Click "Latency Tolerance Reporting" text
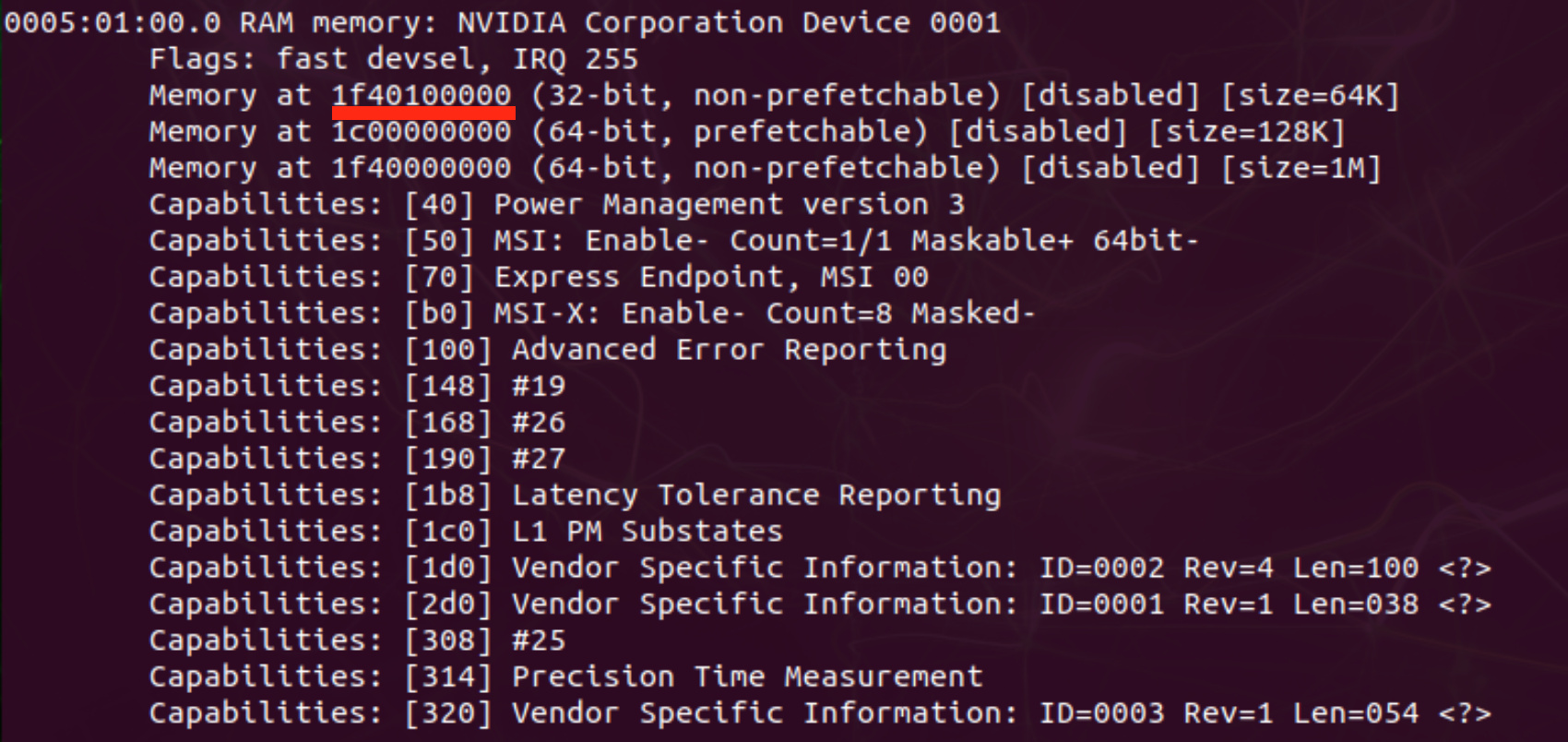The image size is (1568, 742). point(756,496)
